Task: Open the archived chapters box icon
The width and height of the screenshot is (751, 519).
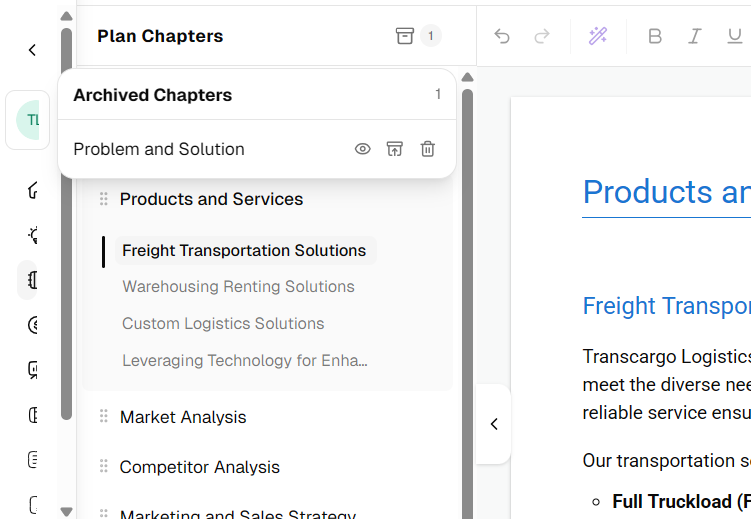Action: (x=405, y=36)
